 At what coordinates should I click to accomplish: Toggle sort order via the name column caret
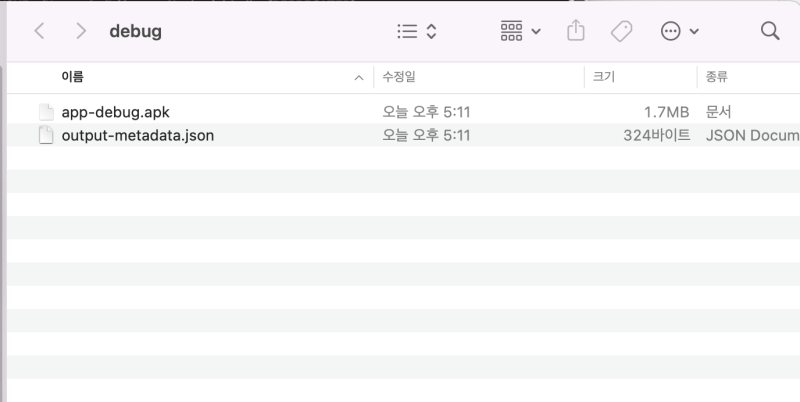359,78
